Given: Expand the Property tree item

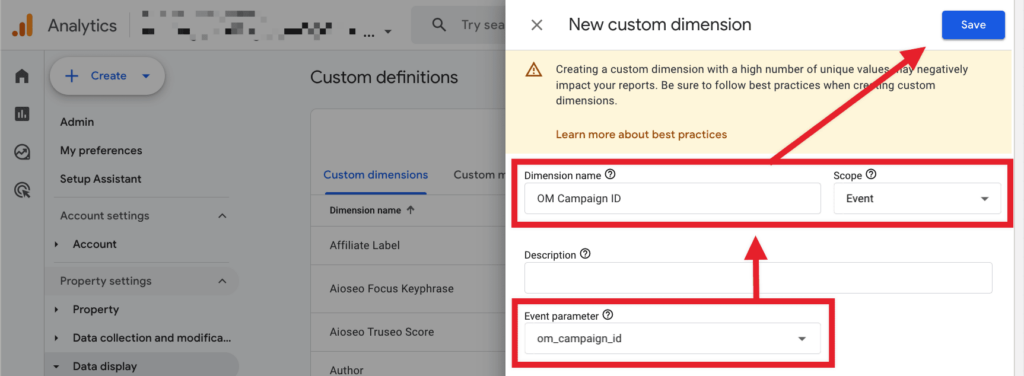Looking at the screenshot, I should (57, 309).
